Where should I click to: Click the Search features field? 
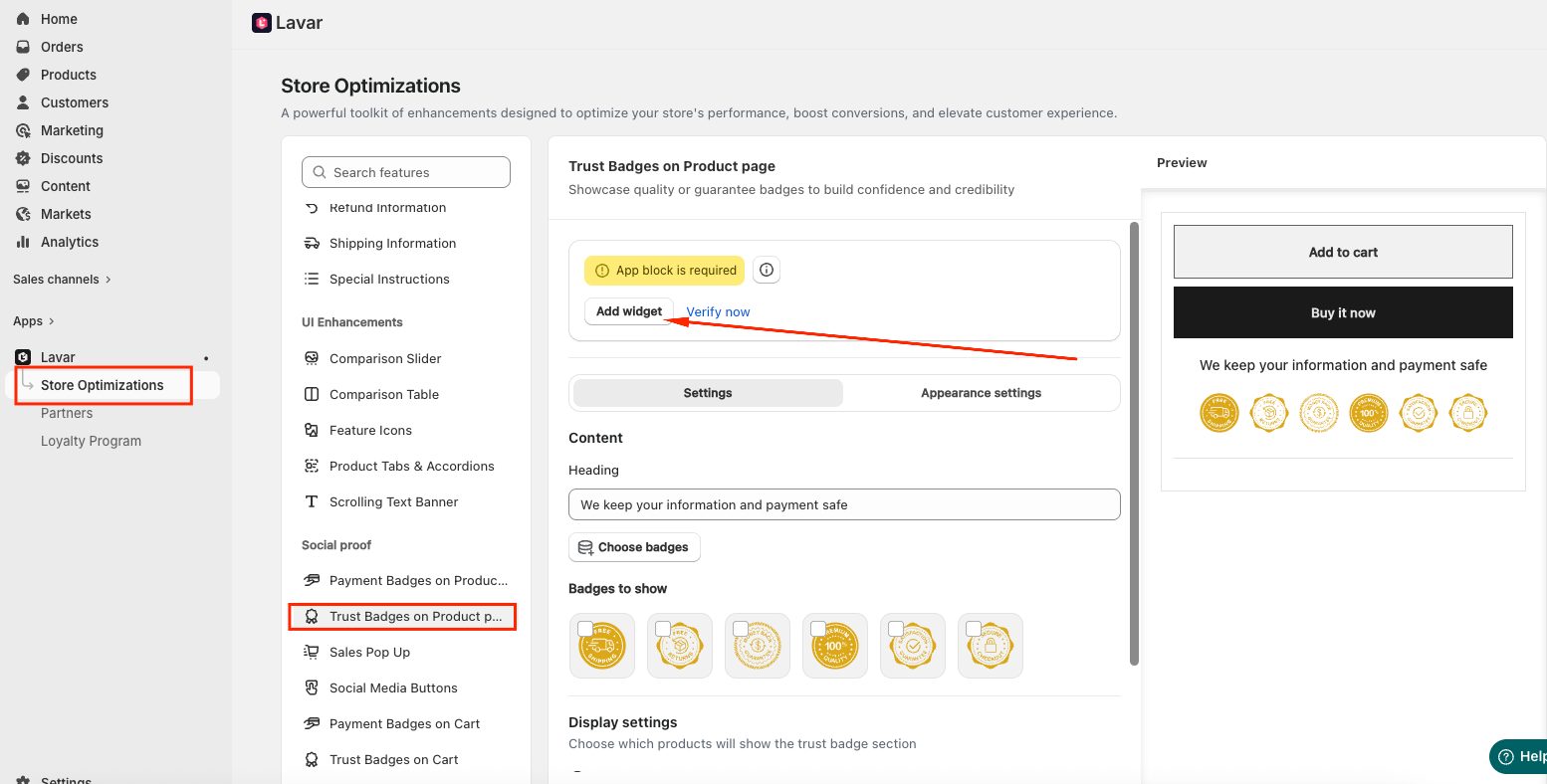(x=406, y=172)
